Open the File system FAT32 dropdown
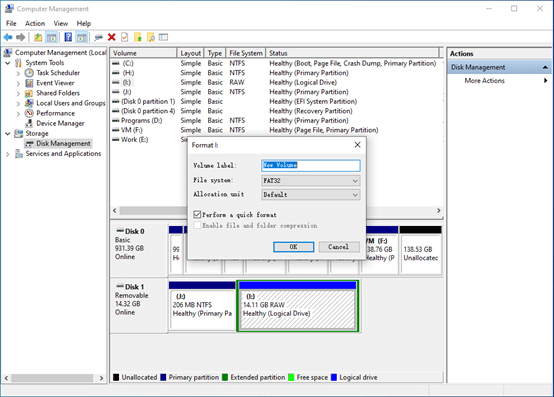This screenshot has width=554, height=397. click(x=311, y=180)
